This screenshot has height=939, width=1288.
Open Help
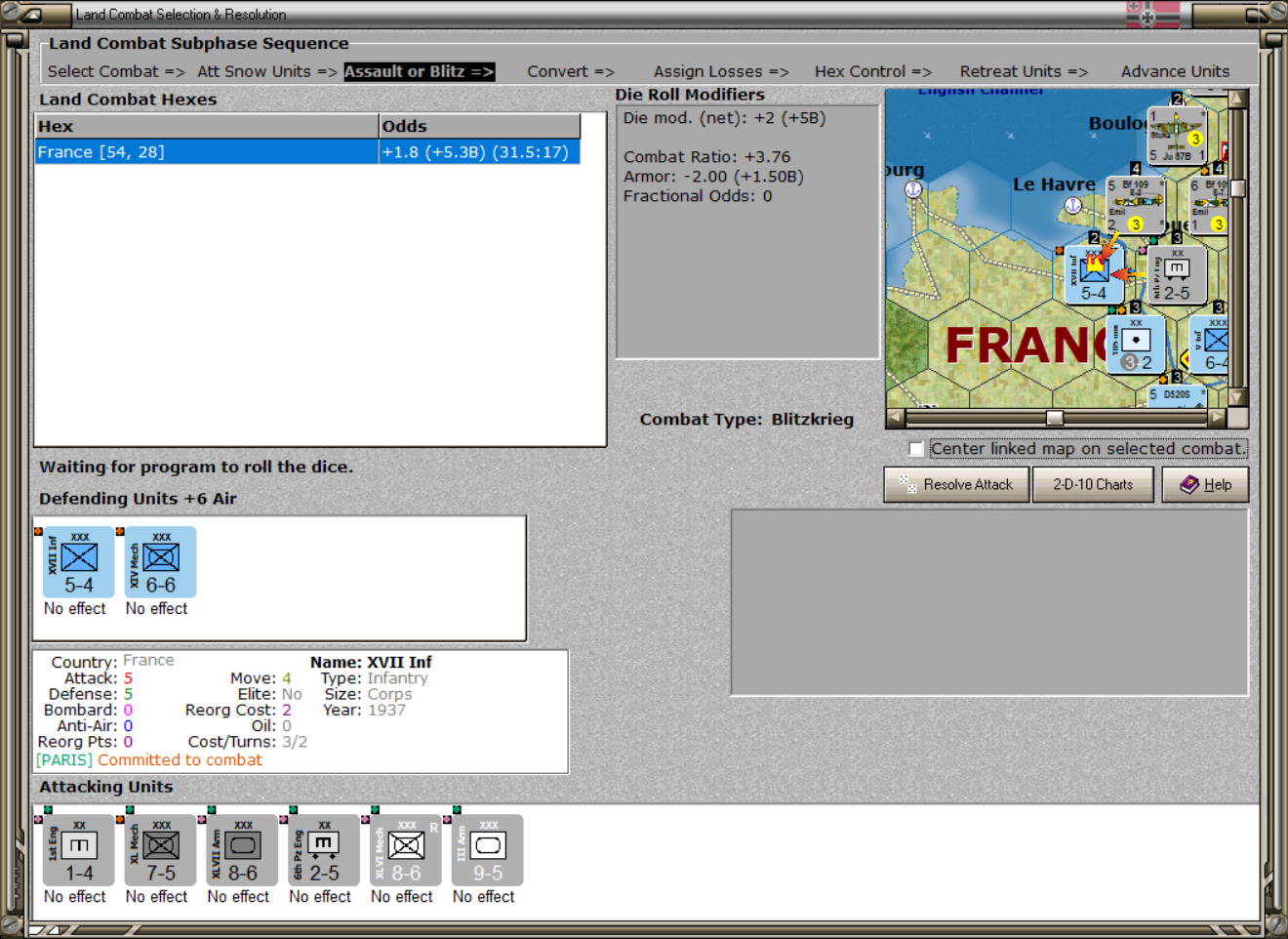tap(1205, 484)
